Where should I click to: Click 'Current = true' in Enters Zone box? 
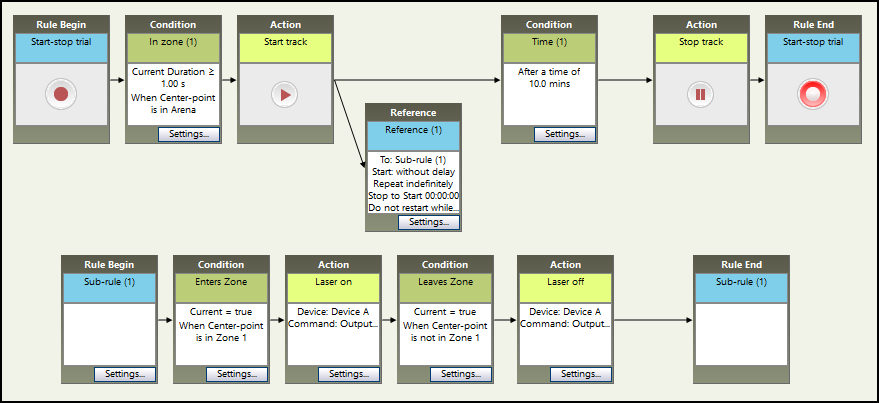(221, 312)
